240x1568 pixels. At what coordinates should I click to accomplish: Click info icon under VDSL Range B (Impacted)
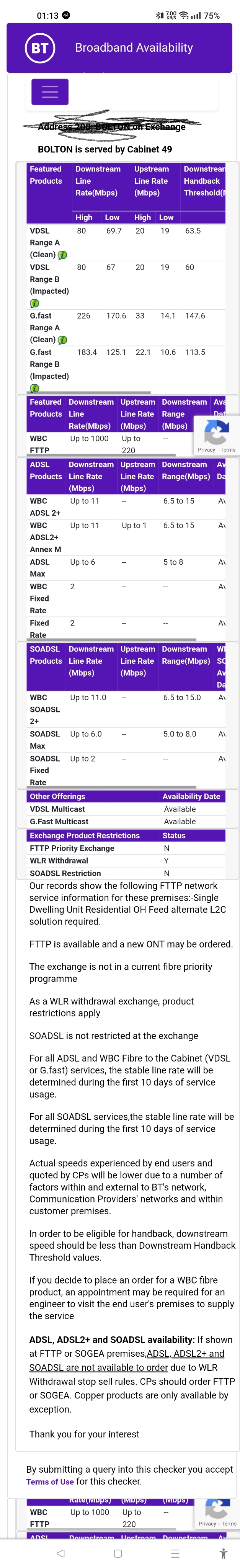click(x=34, y=303)
